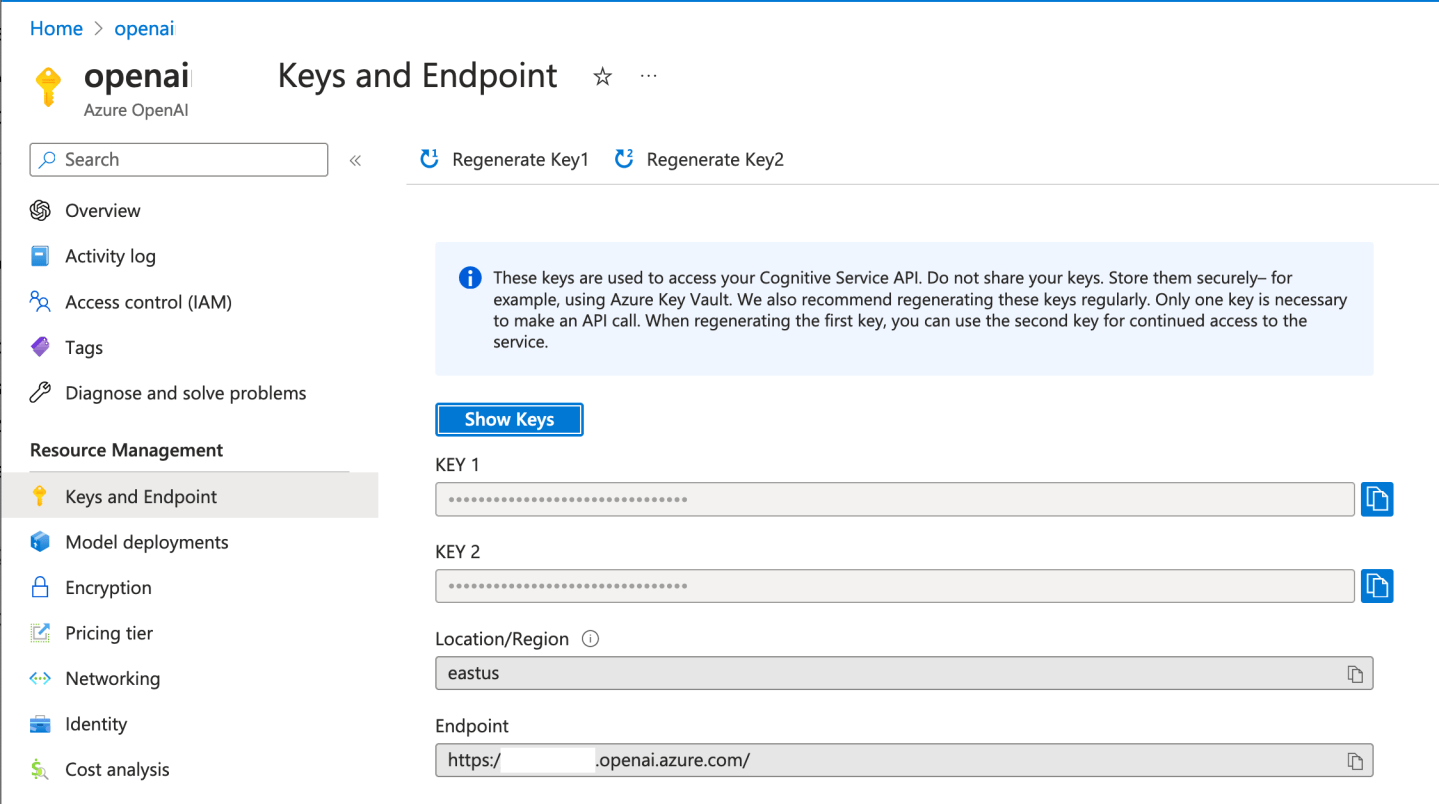Select the KEY 2 masked field
This screenshot has height=804, width=1439.
pyautogui.click(x=895, y=585)
